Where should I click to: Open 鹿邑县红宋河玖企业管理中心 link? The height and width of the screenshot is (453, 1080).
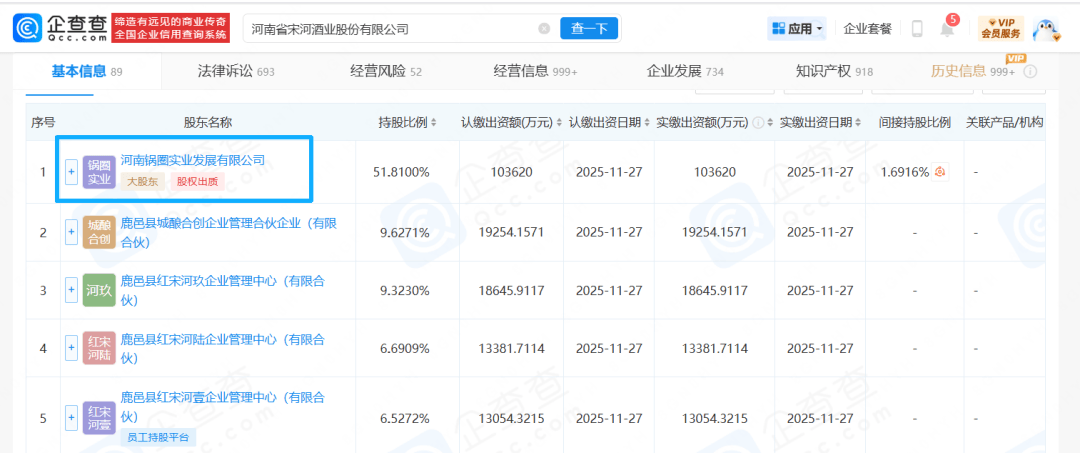click(x=222, y=291)
